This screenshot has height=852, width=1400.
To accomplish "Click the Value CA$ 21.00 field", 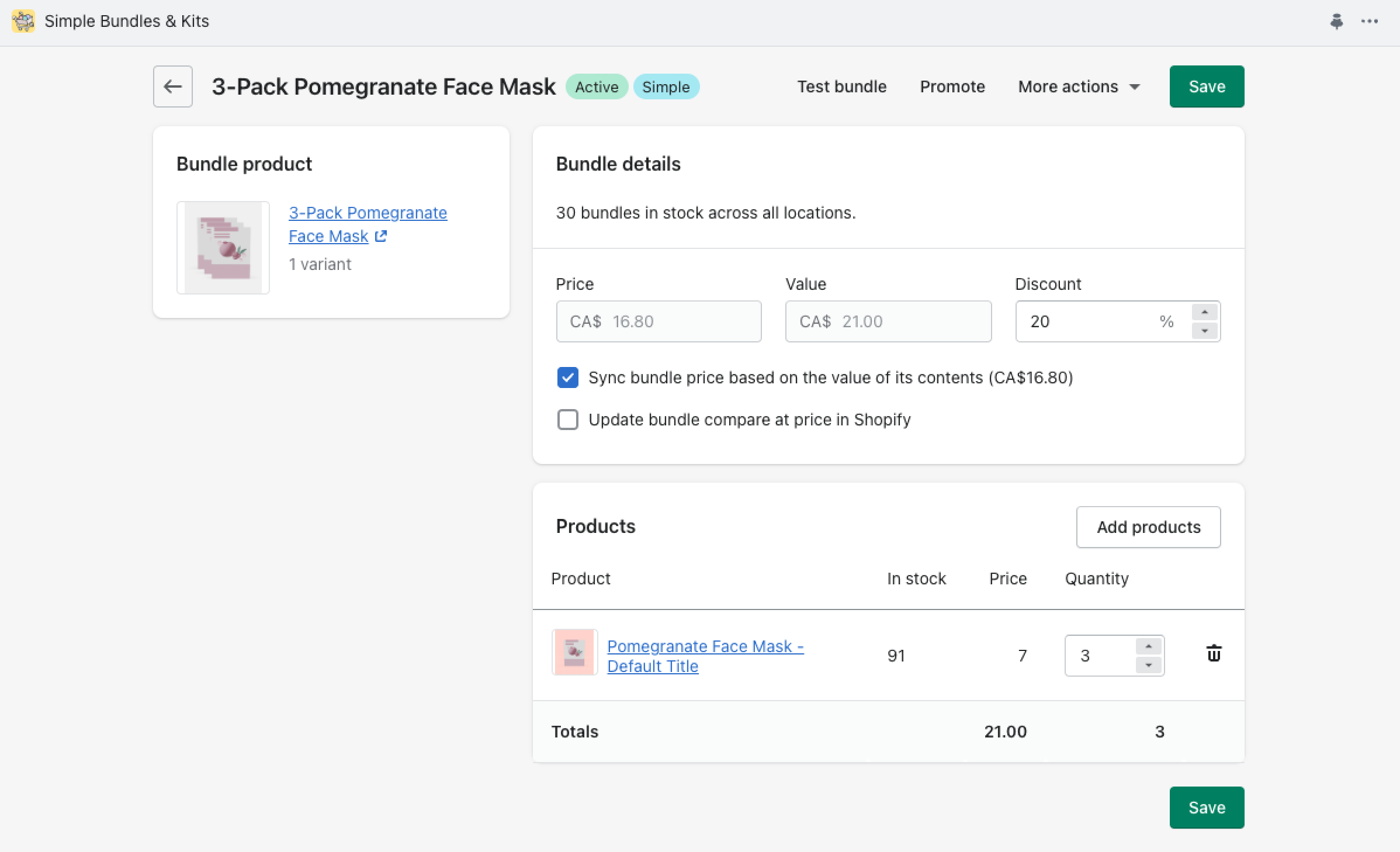I will [x=888, y=321].
